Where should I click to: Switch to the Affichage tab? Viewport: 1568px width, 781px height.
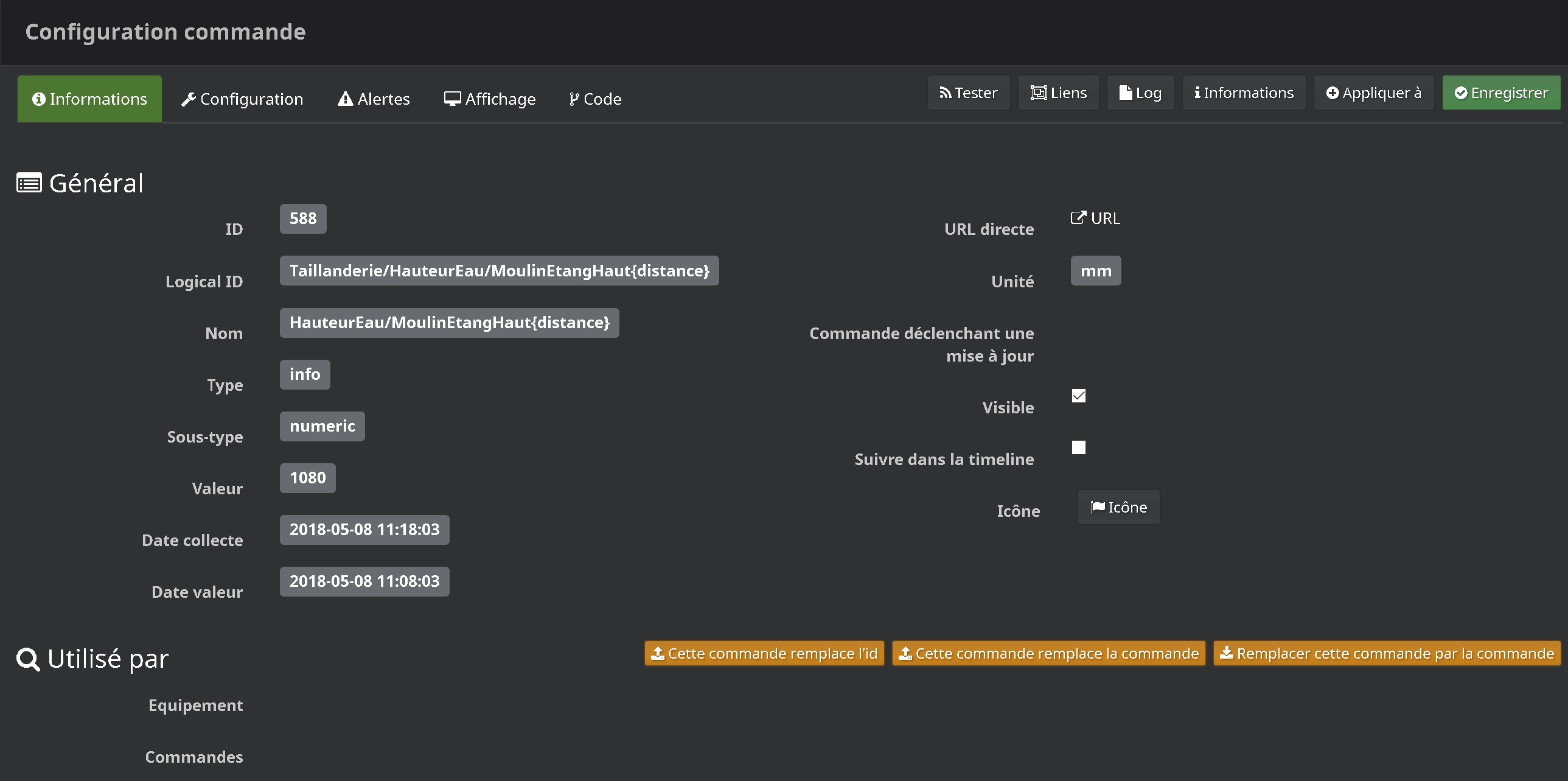point(490,99)
